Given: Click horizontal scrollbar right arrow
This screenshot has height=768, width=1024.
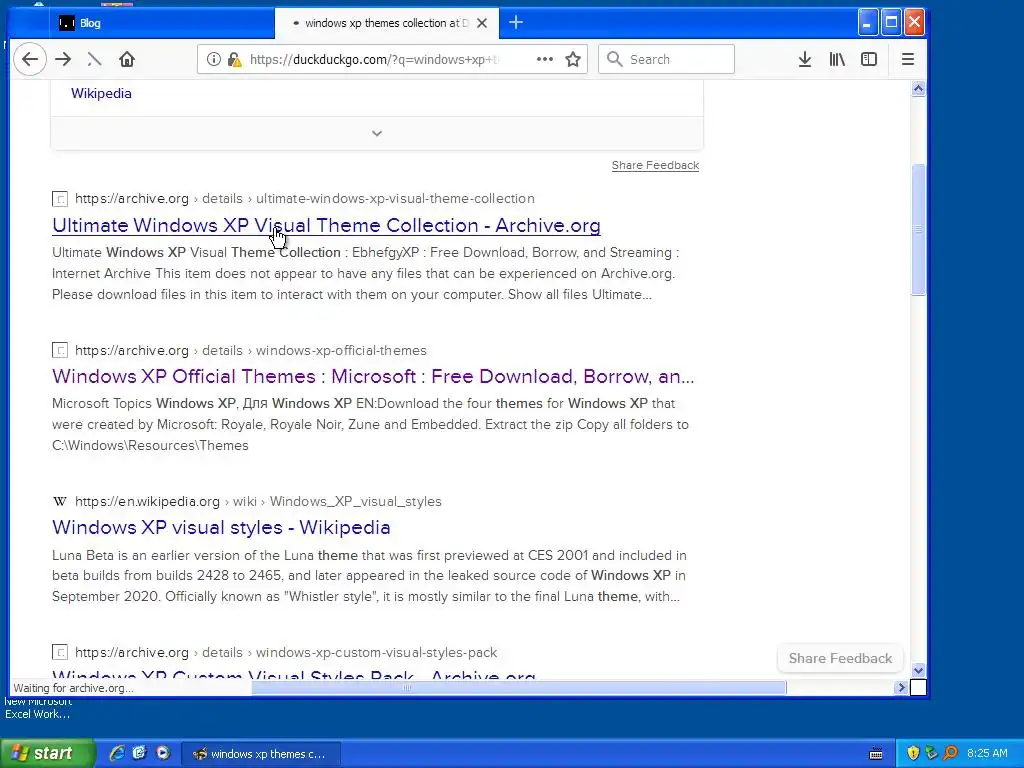Looking at the screenshot, I should [x=901, y=687].
